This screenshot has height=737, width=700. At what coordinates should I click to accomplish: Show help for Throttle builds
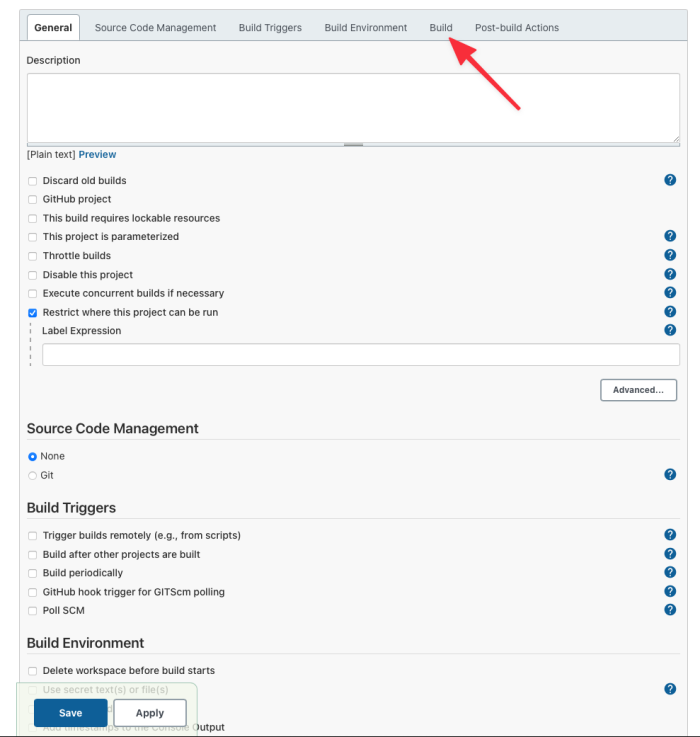coord(670,255)
